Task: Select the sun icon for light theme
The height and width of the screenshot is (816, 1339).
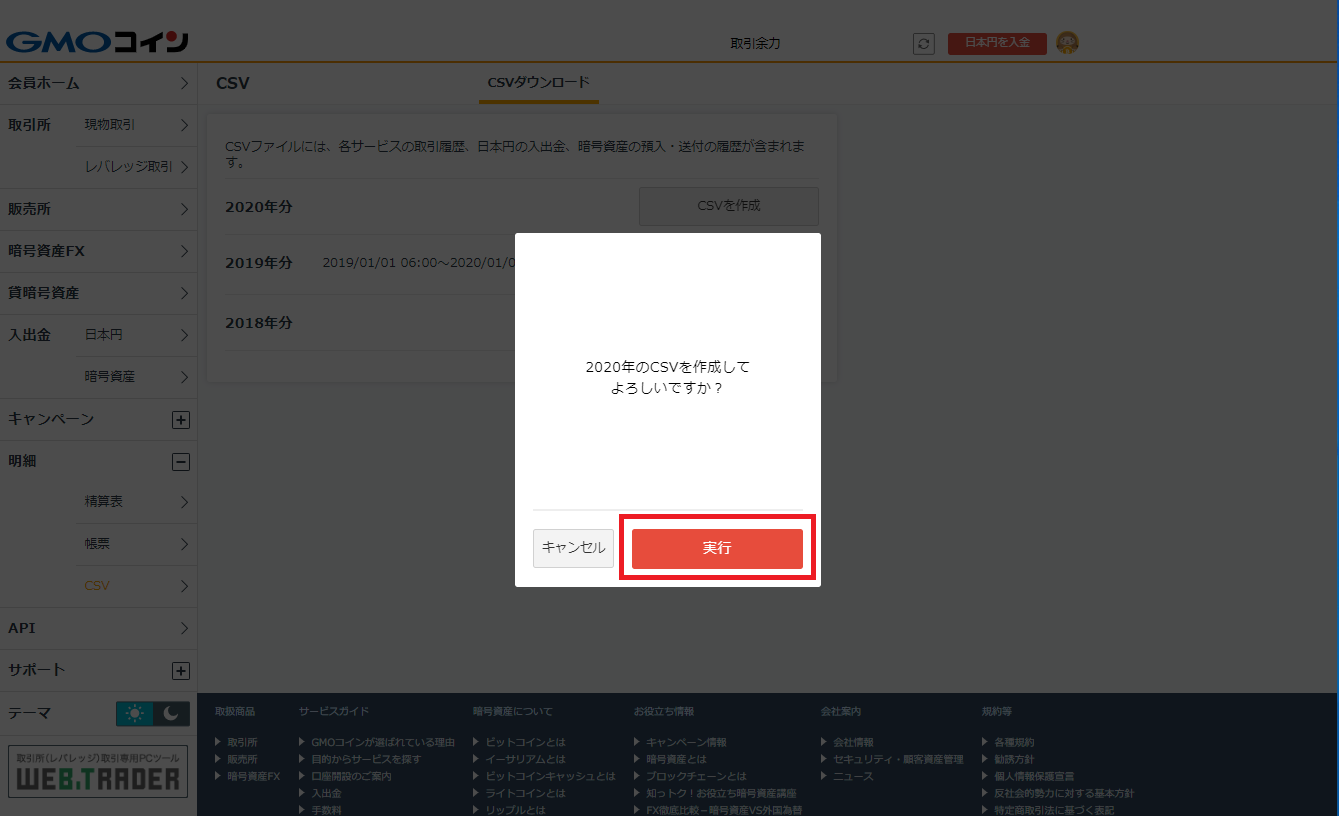Action: (137, 713)
